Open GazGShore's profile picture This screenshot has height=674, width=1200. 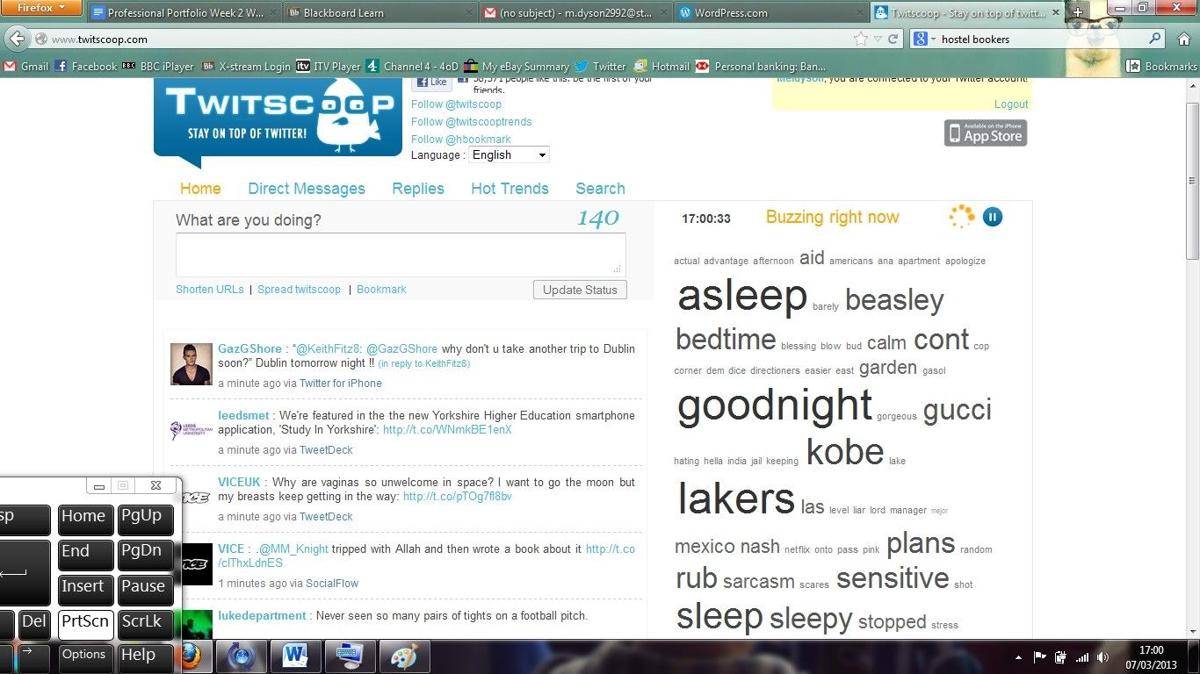(x=191, y=364)
